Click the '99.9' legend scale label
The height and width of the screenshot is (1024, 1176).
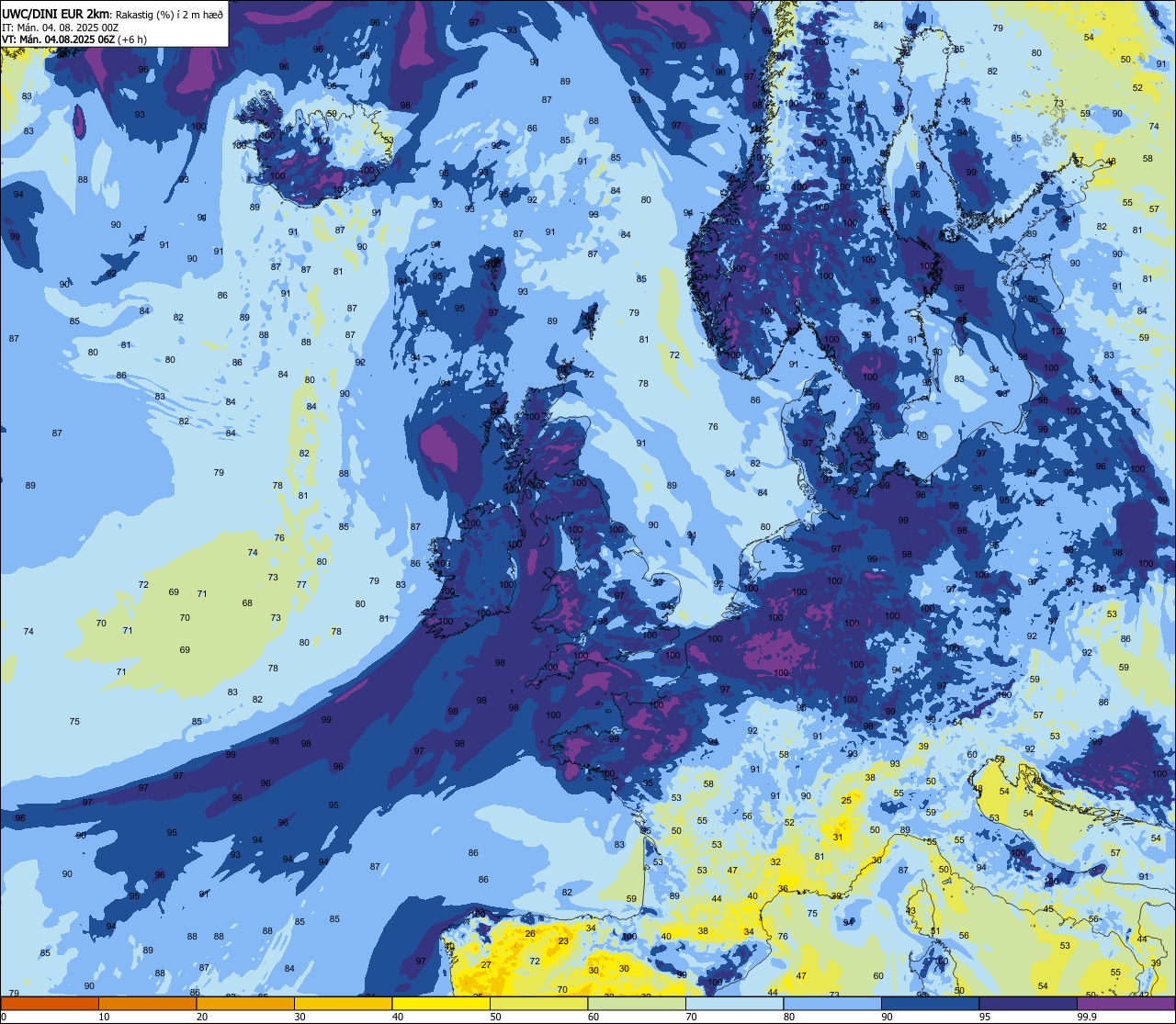pos(1087,1017)
